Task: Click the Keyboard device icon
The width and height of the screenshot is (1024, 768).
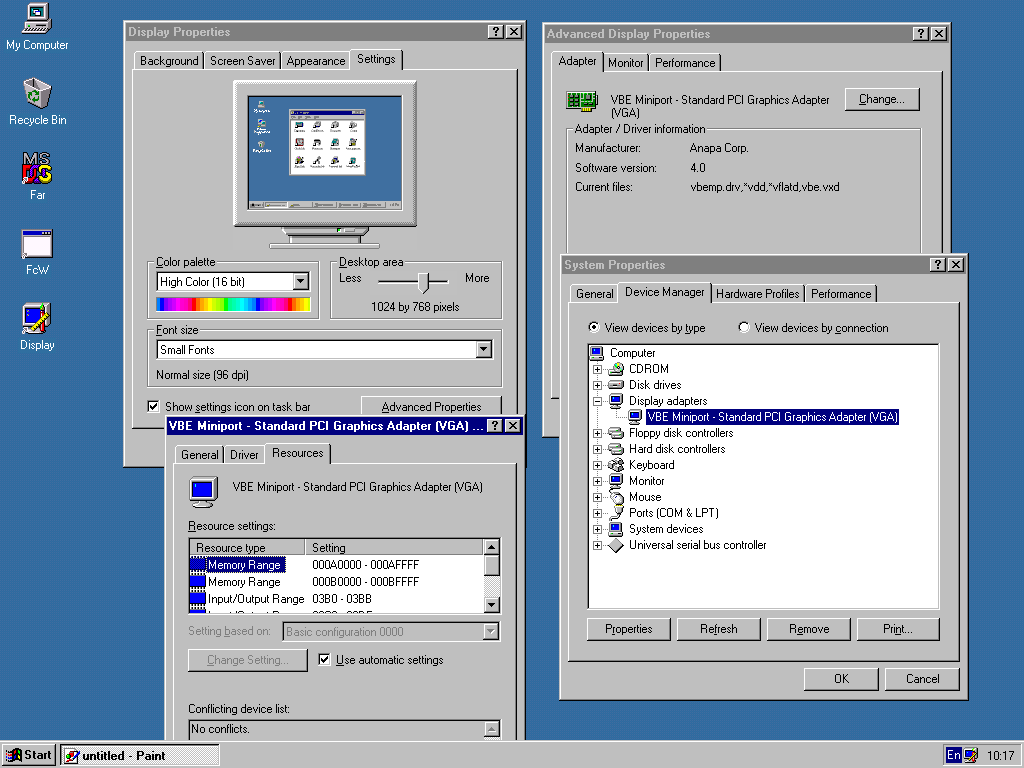Action: [616, 465]
